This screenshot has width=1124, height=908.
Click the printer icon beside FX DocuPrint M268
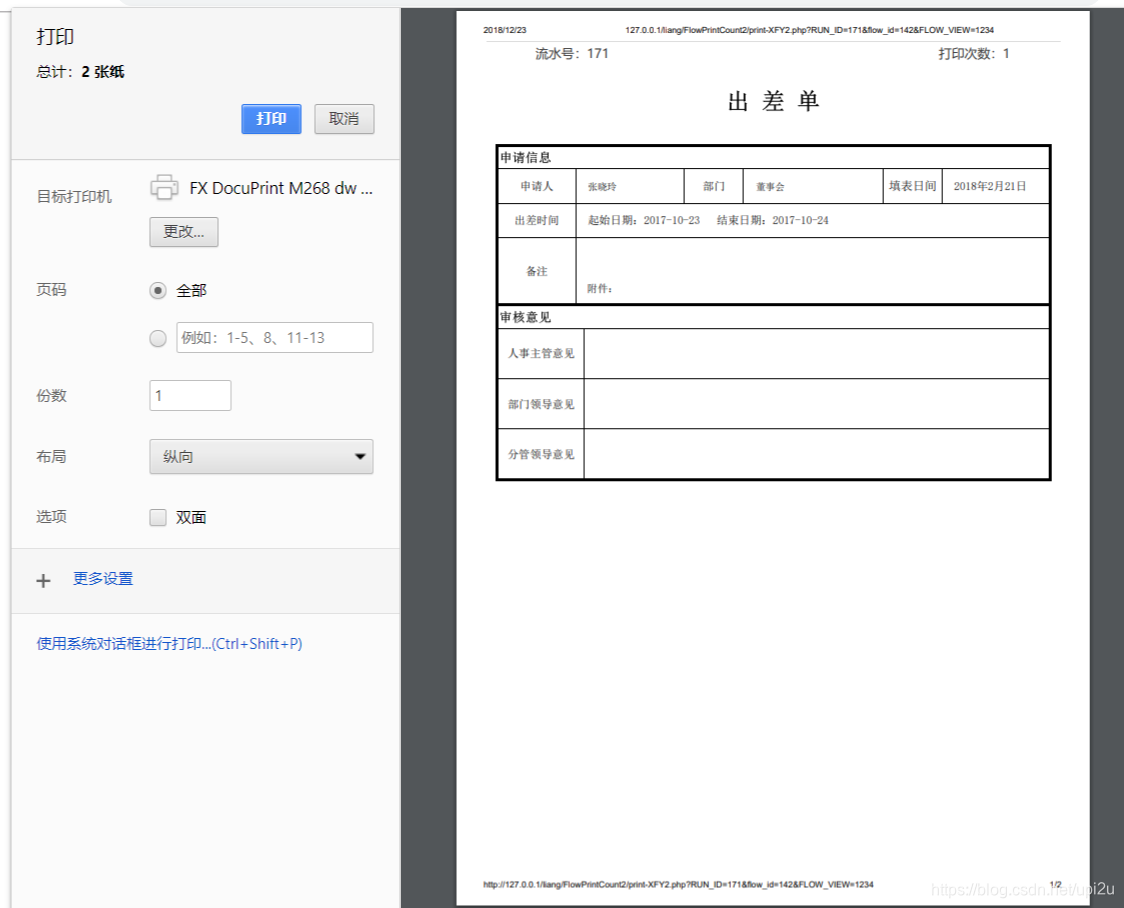pos(163,186)
